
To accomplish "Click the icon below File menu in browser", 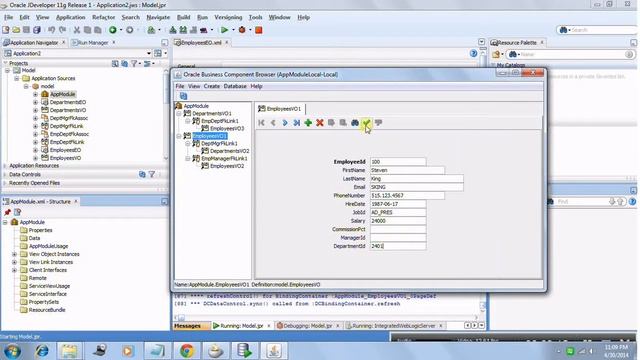I will (183, 96).
